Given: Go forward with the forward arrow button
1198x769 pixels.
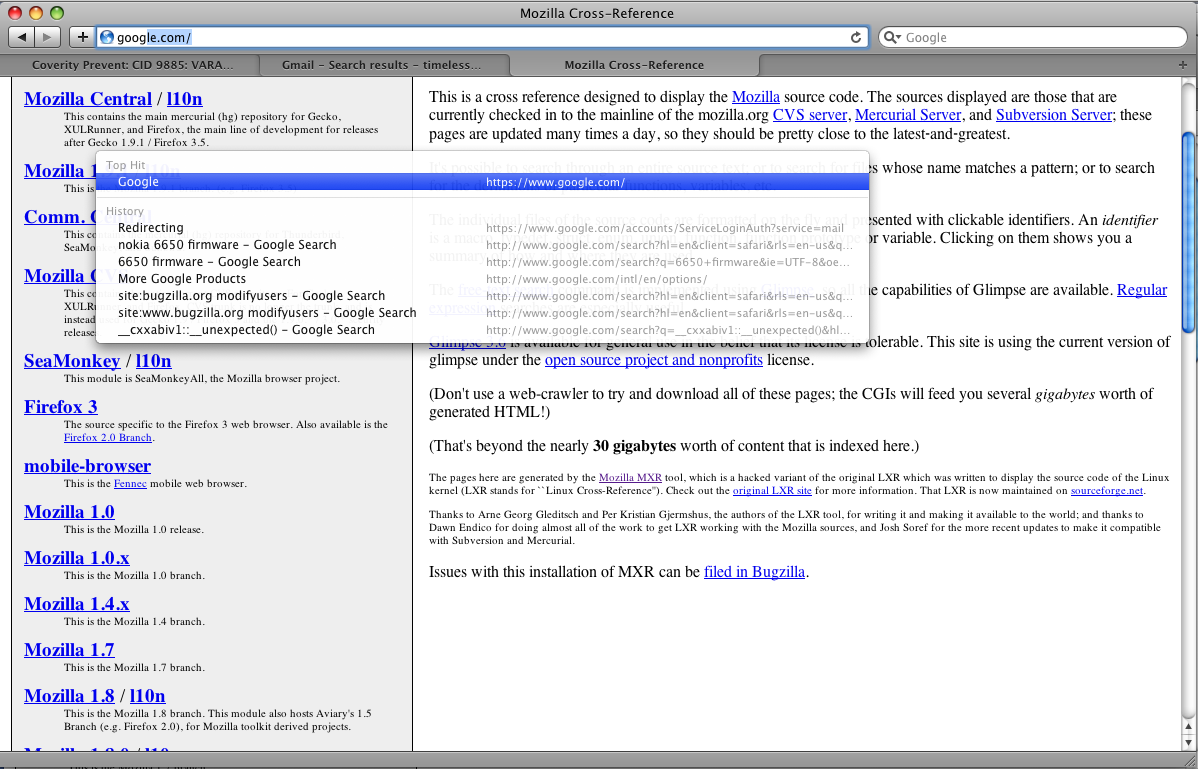Looking at the screenshot, I should click(47, 37).
